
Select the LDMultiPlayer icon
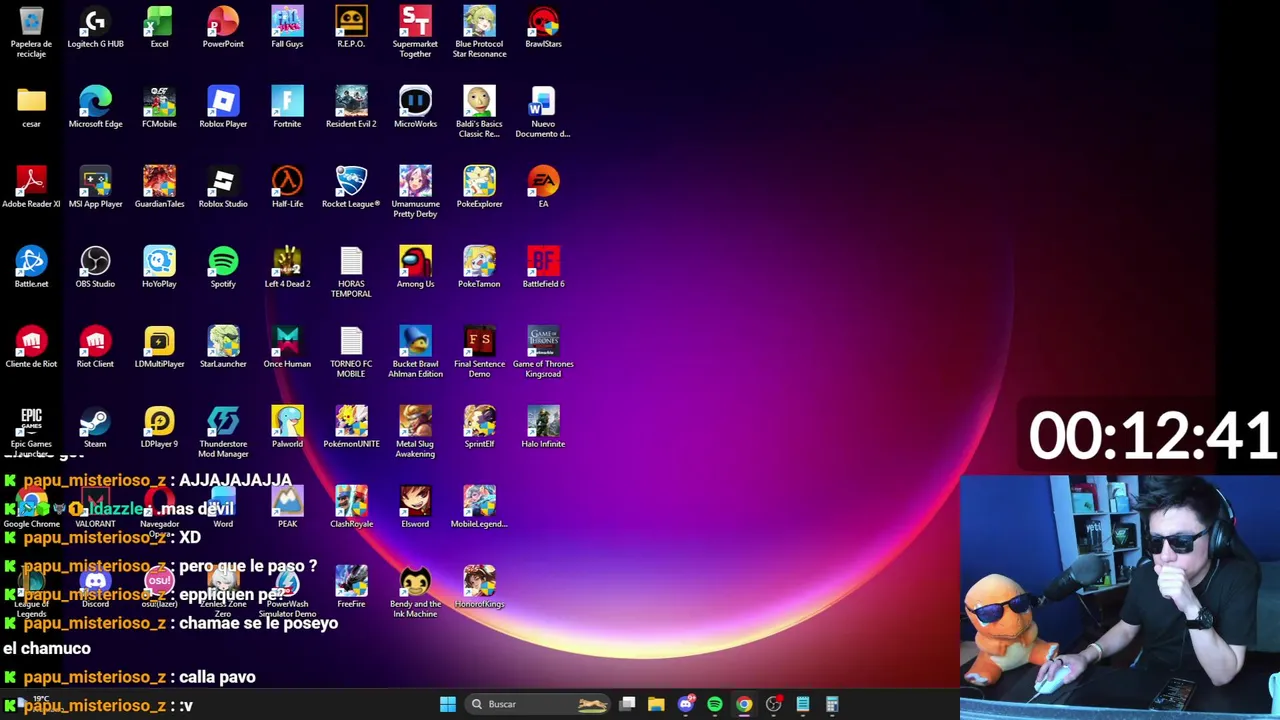pos(159,348)
